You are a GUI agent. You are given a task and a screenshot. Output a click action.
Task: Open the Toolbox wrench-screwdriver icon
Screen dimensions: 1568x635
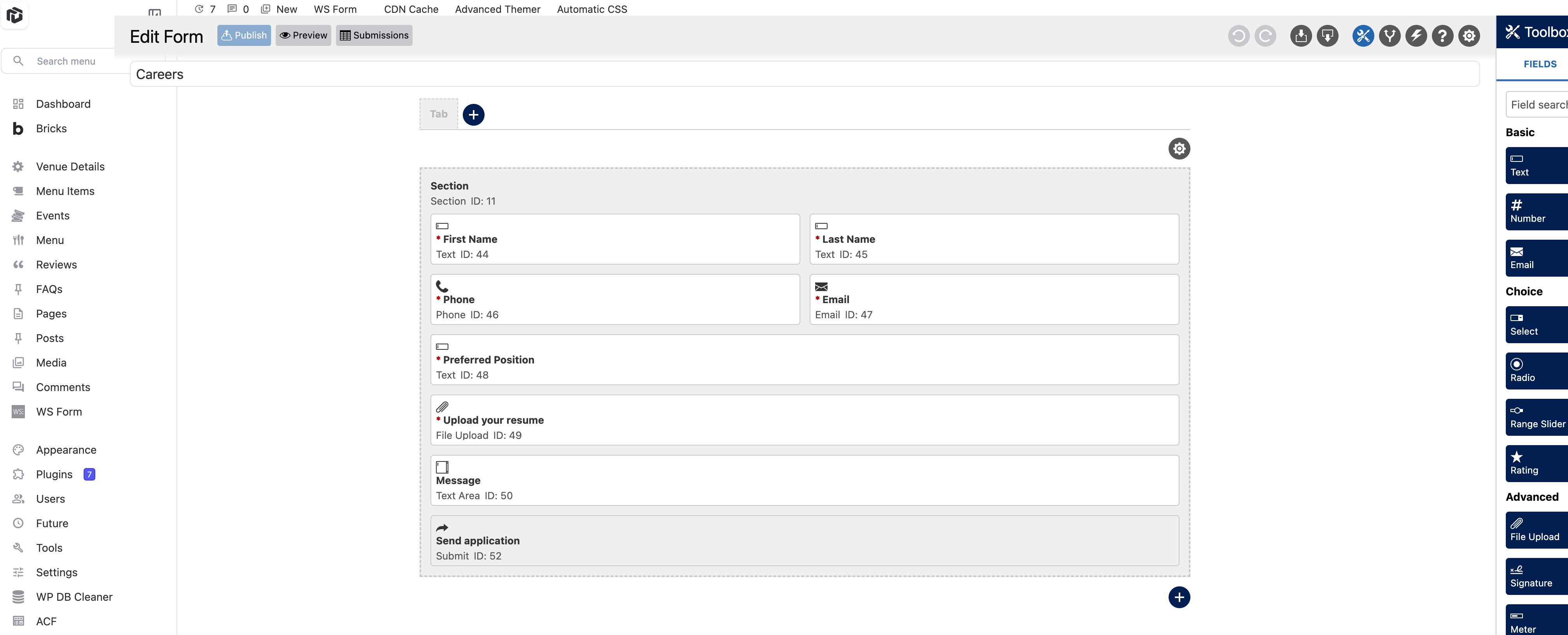1363,36
